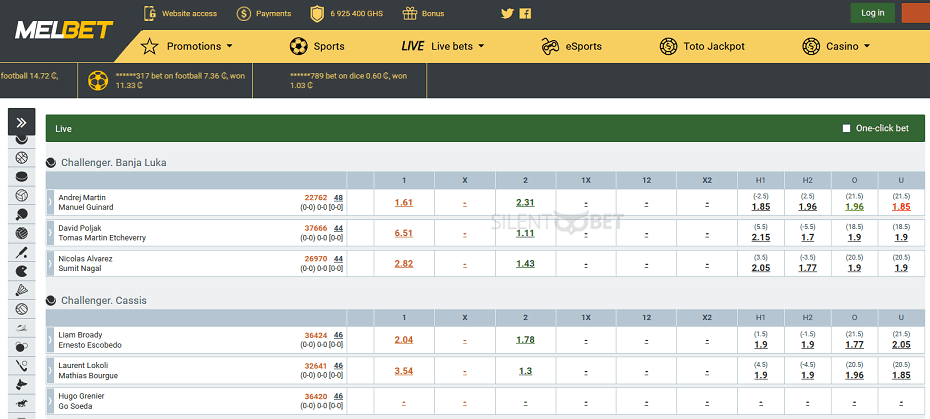The width and height of the screenshot is (930, 419).
Task: Click the Casino chip icon
Action: tap(811, 46)
